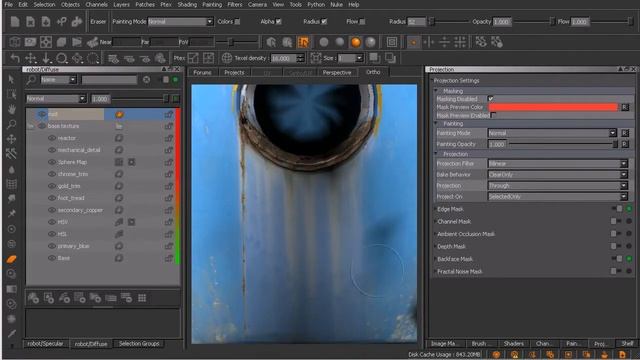Click the four-way move arrows toolbar icon
The width and height of the screenshot is (640, 360).
[x=31, y=58]
